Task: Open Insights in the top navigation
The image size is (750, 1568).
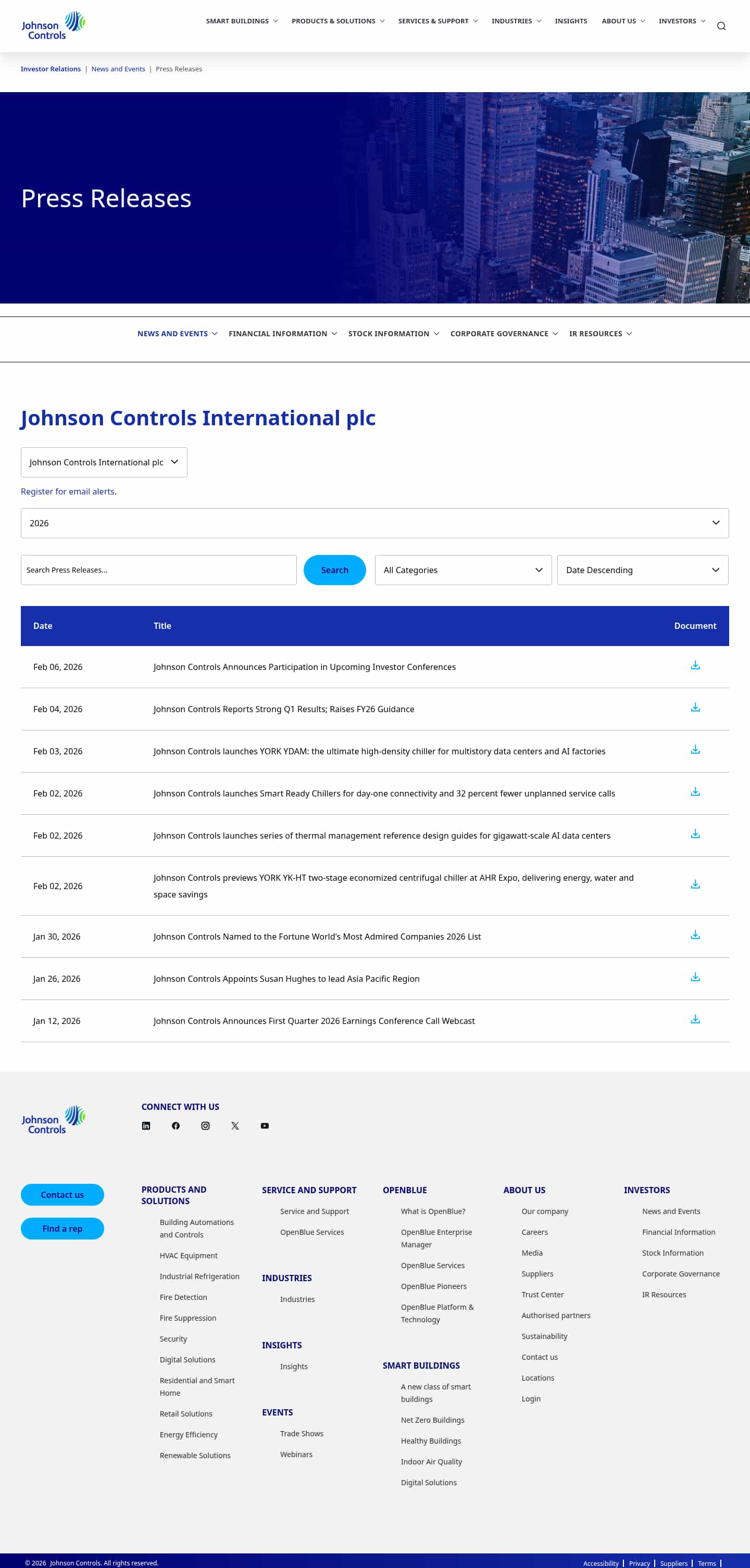Action: pyautogui.click(x=571, y=21)
